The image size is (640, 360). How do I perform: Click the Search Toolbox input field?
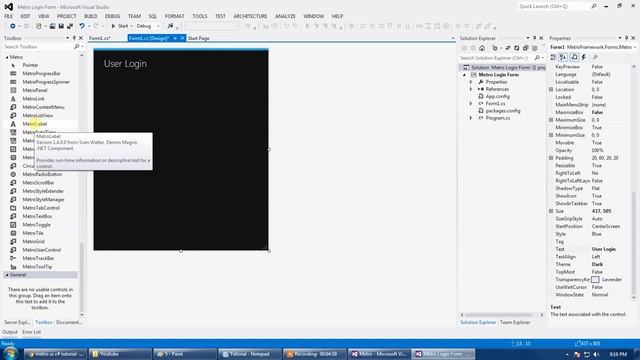(x=38, y=47)
